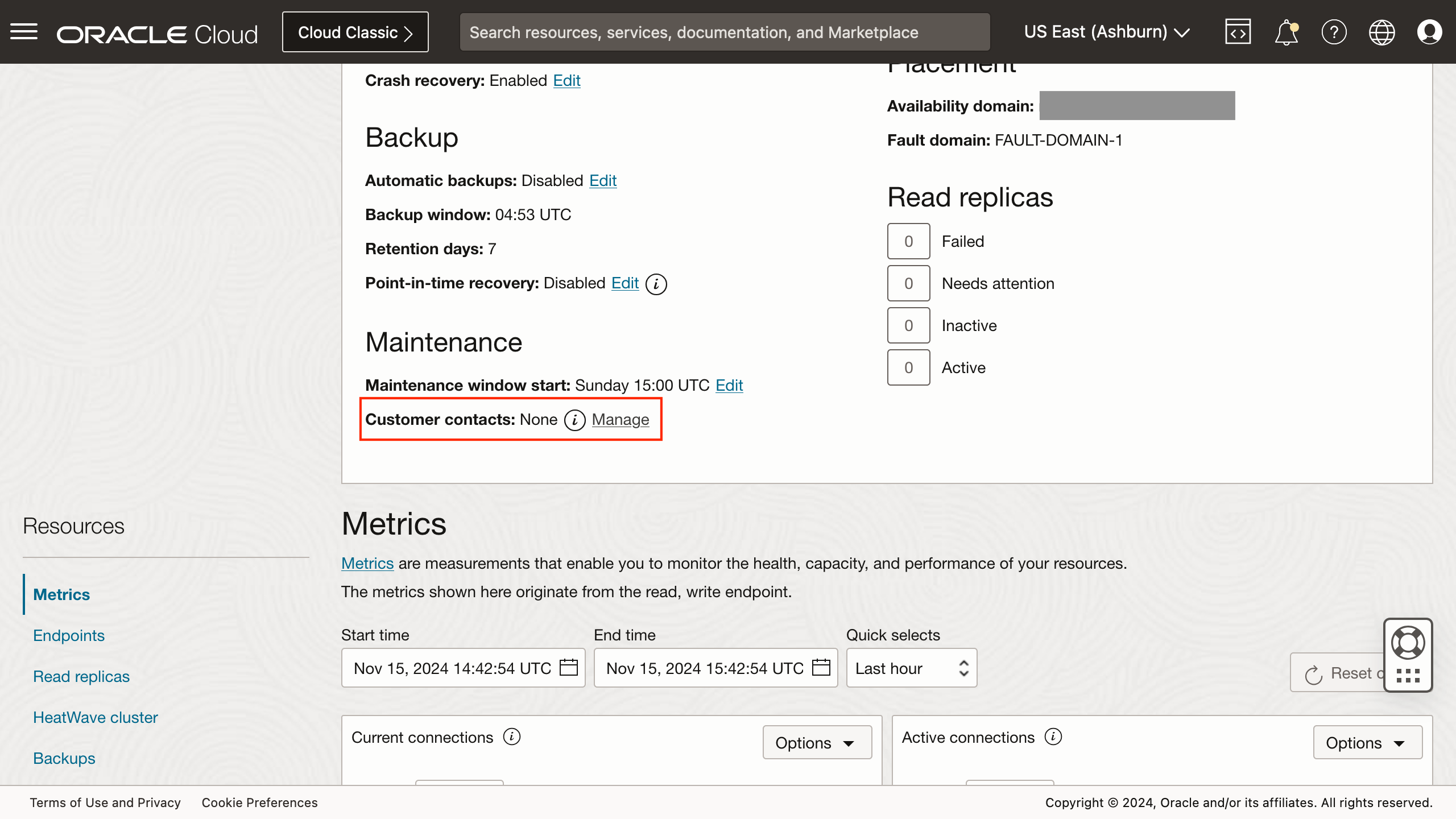Screen dimensions: 1456x819
Task: Click the Point-in-time recovery info icon
Action: point(656,283)
